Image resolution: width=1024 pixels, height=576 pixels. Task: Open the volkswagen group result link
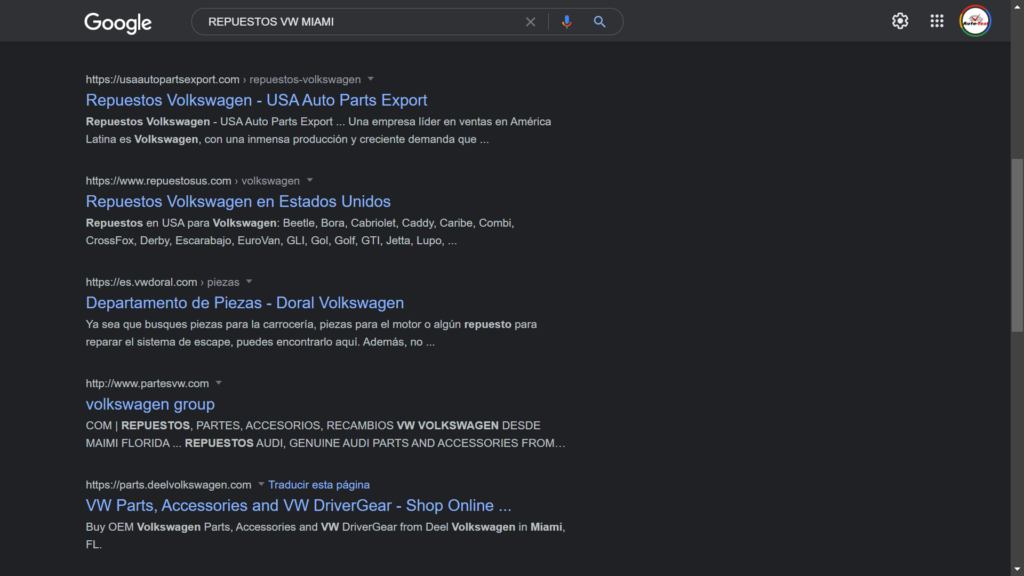(x=150, y=404)
